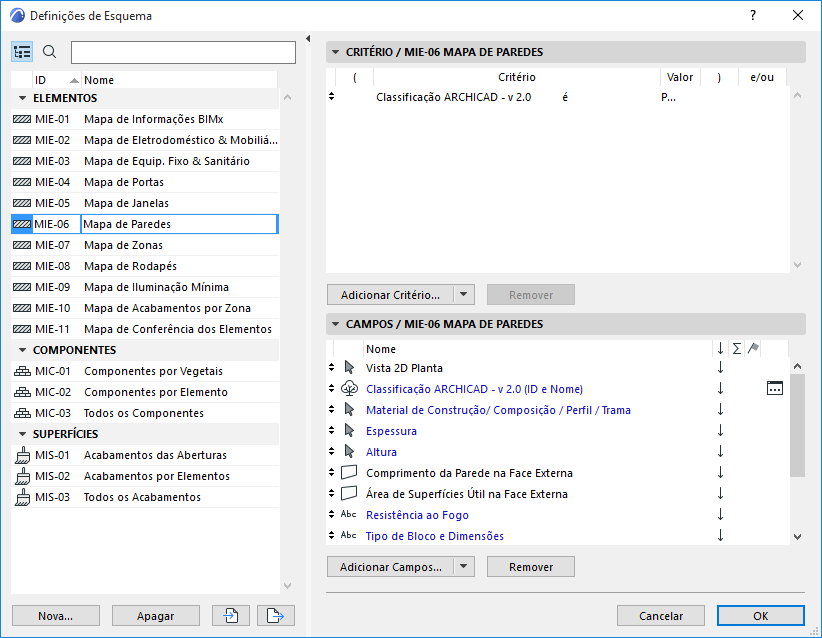Image resolution: width=822 pixels, height=638 pixels.
Task: Click the arrow icon beside Vista 2D Planta
Action: click(349, 367)
